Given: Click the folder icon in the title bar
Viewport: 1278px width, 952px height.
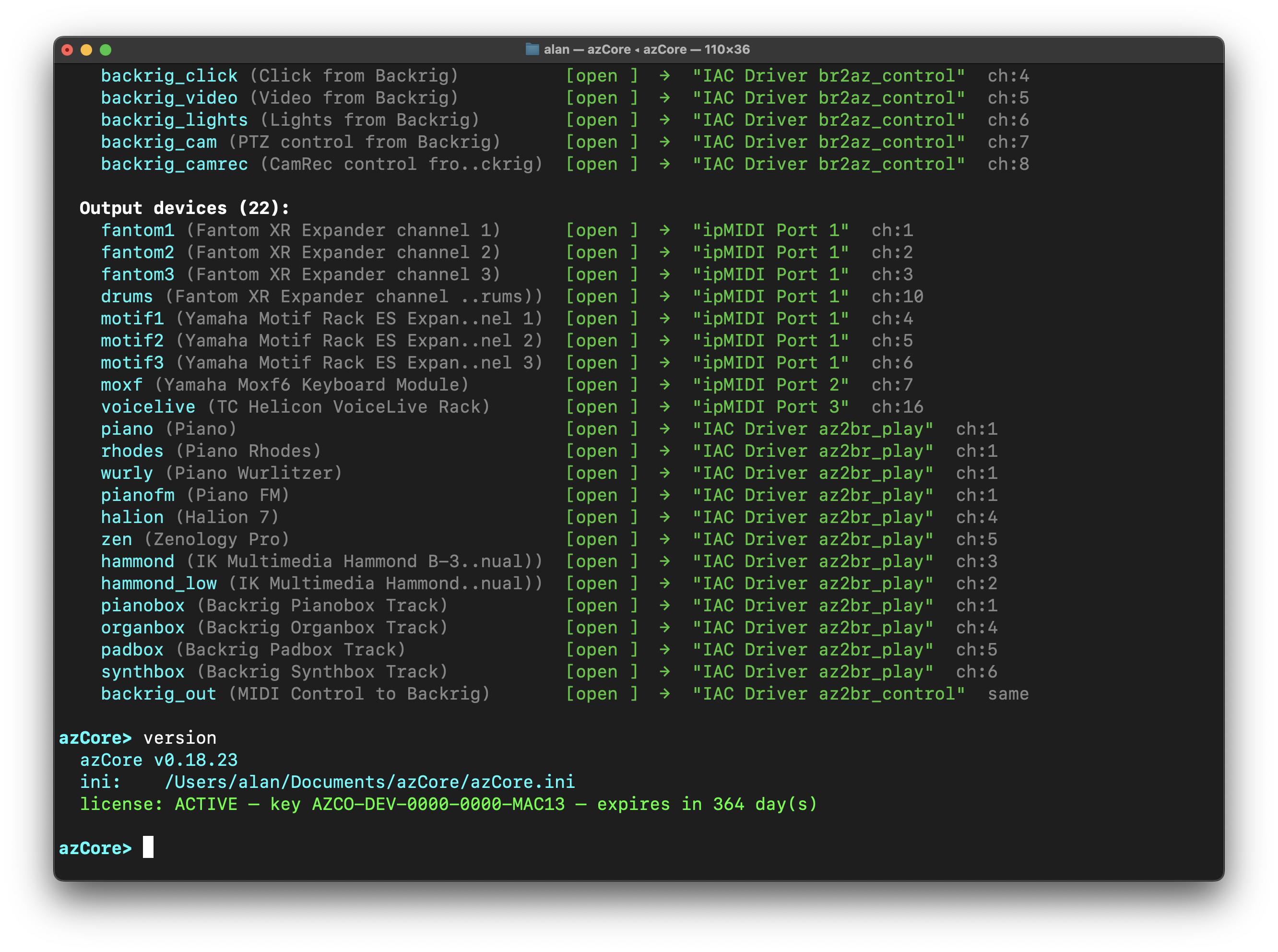Looking at the screenshot, I should (x=532, y=49).
